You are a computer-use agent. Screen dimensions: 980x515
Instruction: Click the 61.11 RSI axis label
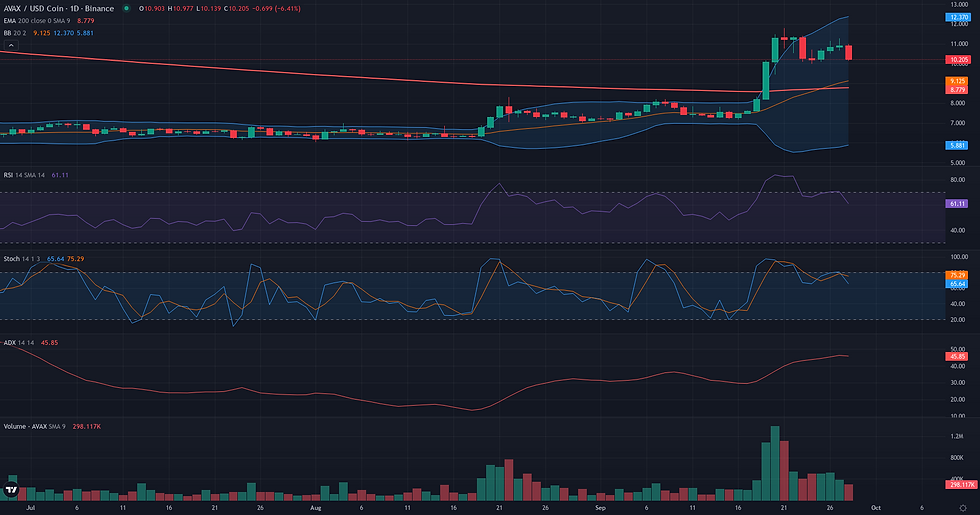click(x=957, y=204)
